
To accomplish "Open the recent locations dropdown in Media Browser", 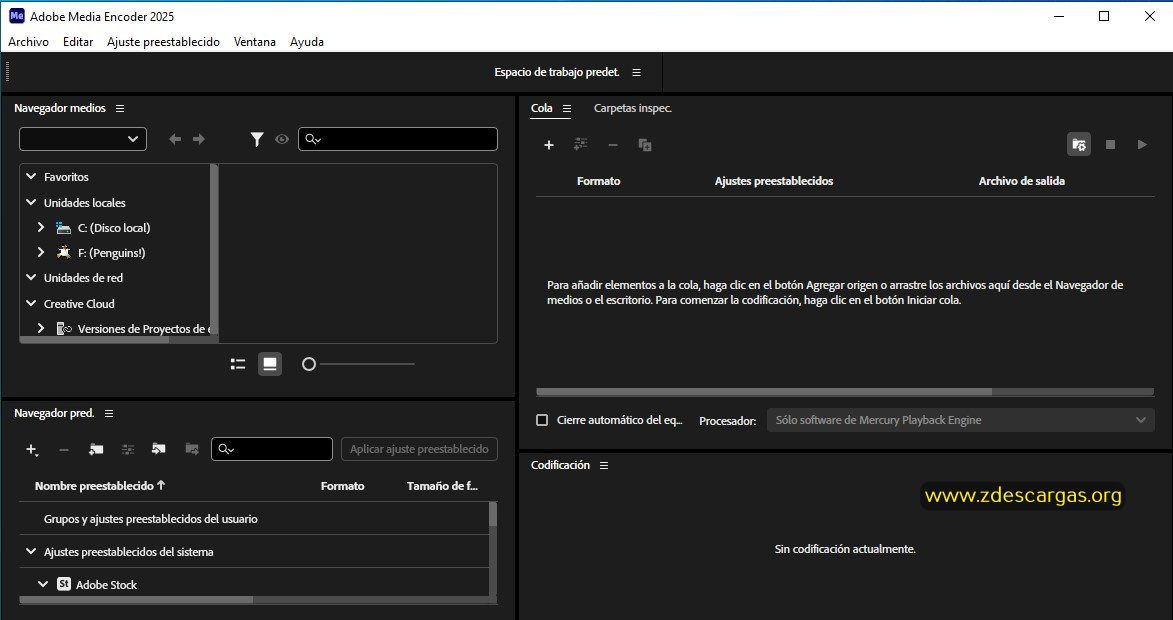I will coord(83,139).
